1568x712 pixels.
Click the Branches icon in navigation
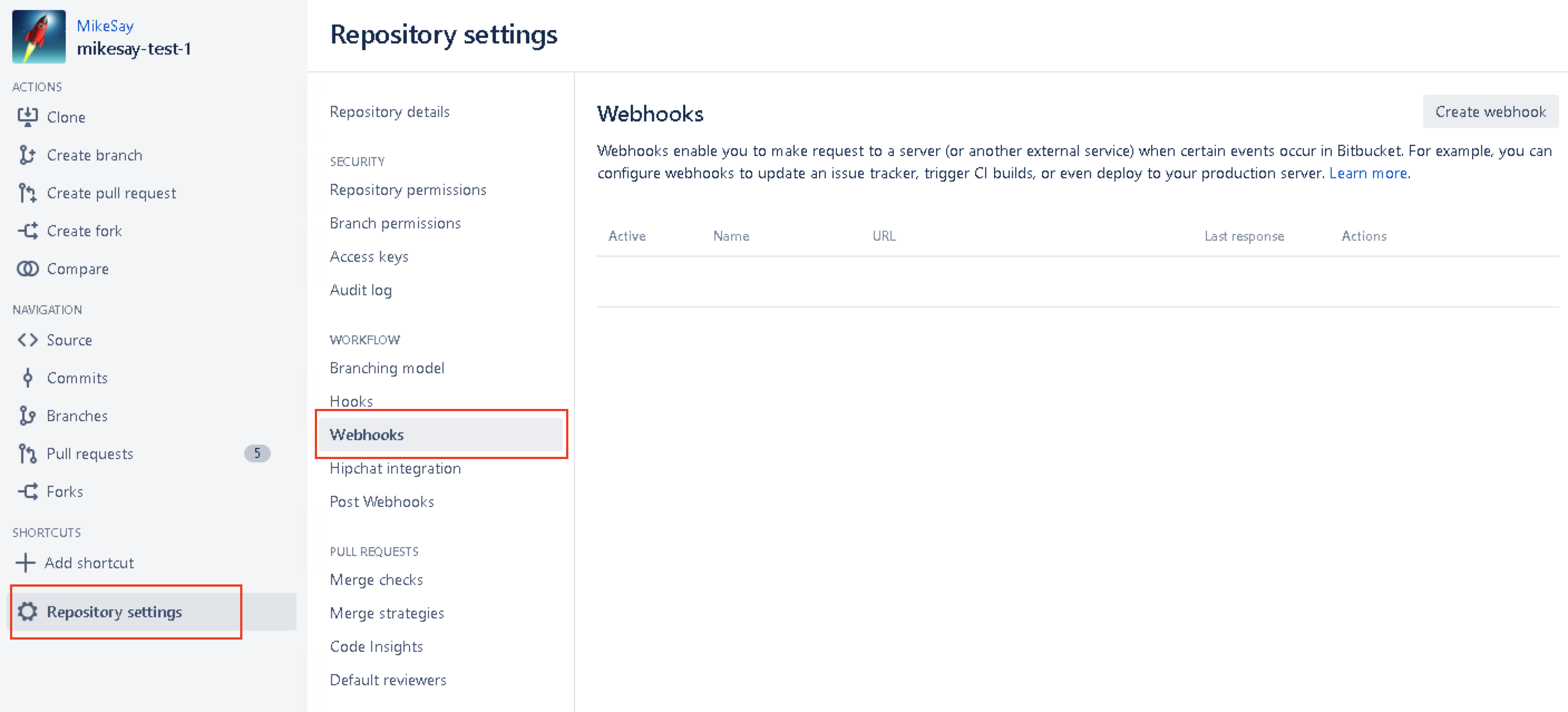tap(27, 416)
